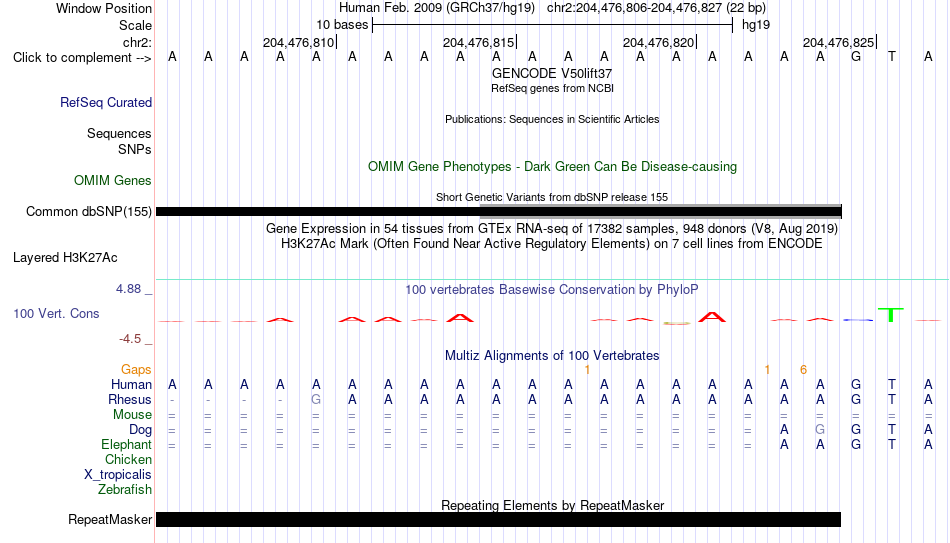Click 'Repeating Elements by RepeatMasker' title
Image resolution: width=950 pixels, height=543 pixels.
click(553, 505)
